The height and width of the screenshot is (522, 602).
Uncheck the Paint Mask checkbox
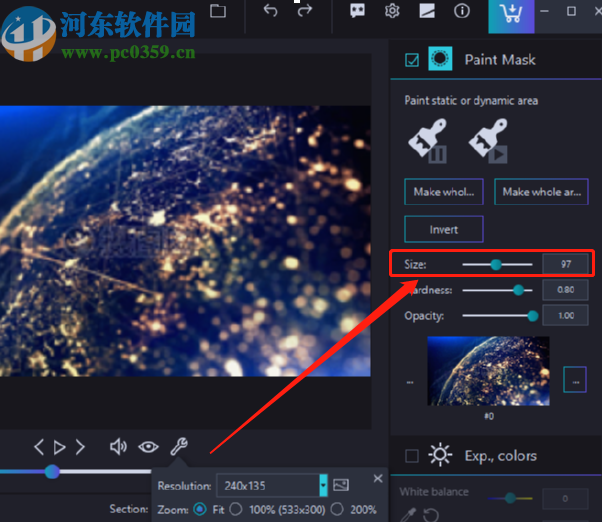coord(412,60)
